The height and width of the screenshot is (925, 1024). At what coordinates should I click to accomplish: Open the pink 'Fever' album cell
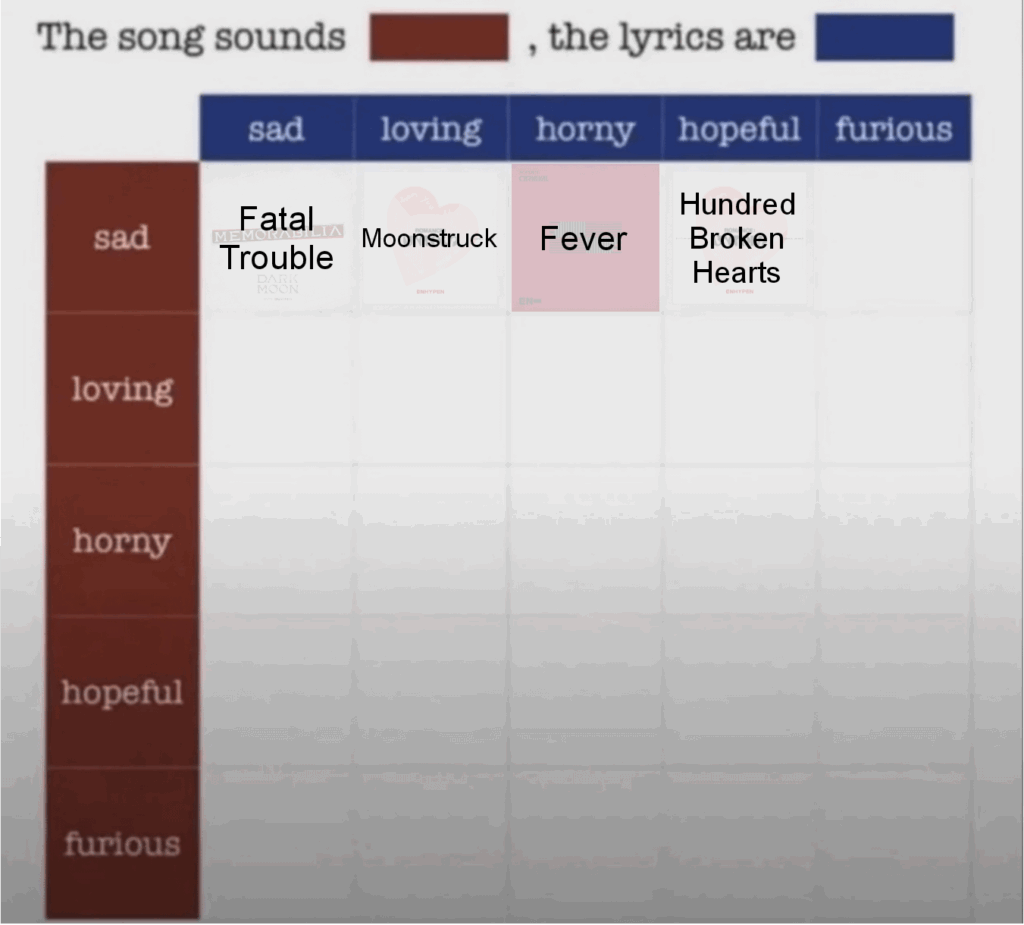click(x=585, y=238)
